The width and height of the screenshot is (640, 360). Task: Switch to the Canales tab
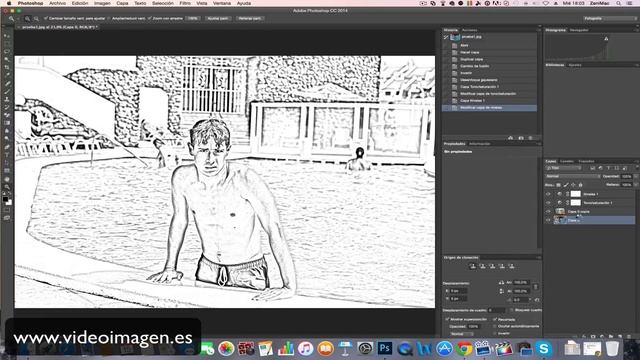pyautogui.click(x=567, y=161)
